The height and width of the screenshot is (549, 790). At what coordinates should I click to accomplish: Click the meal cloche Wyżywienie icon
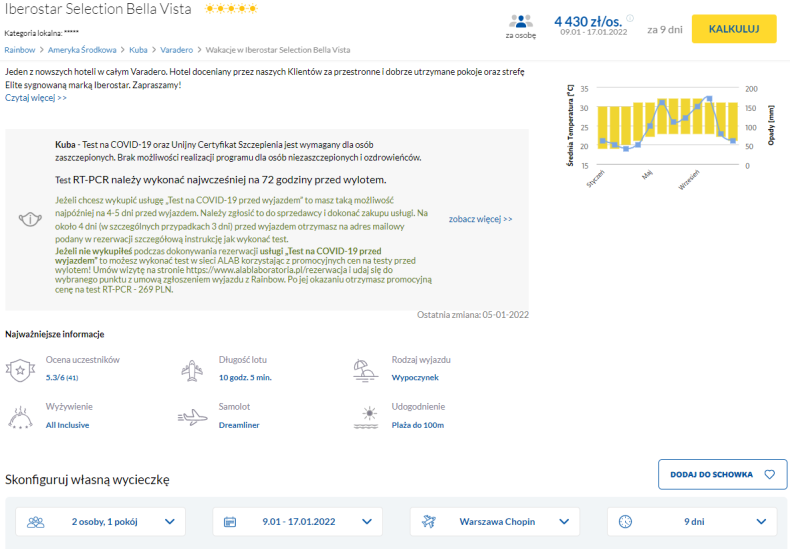(x=20, y=418)
